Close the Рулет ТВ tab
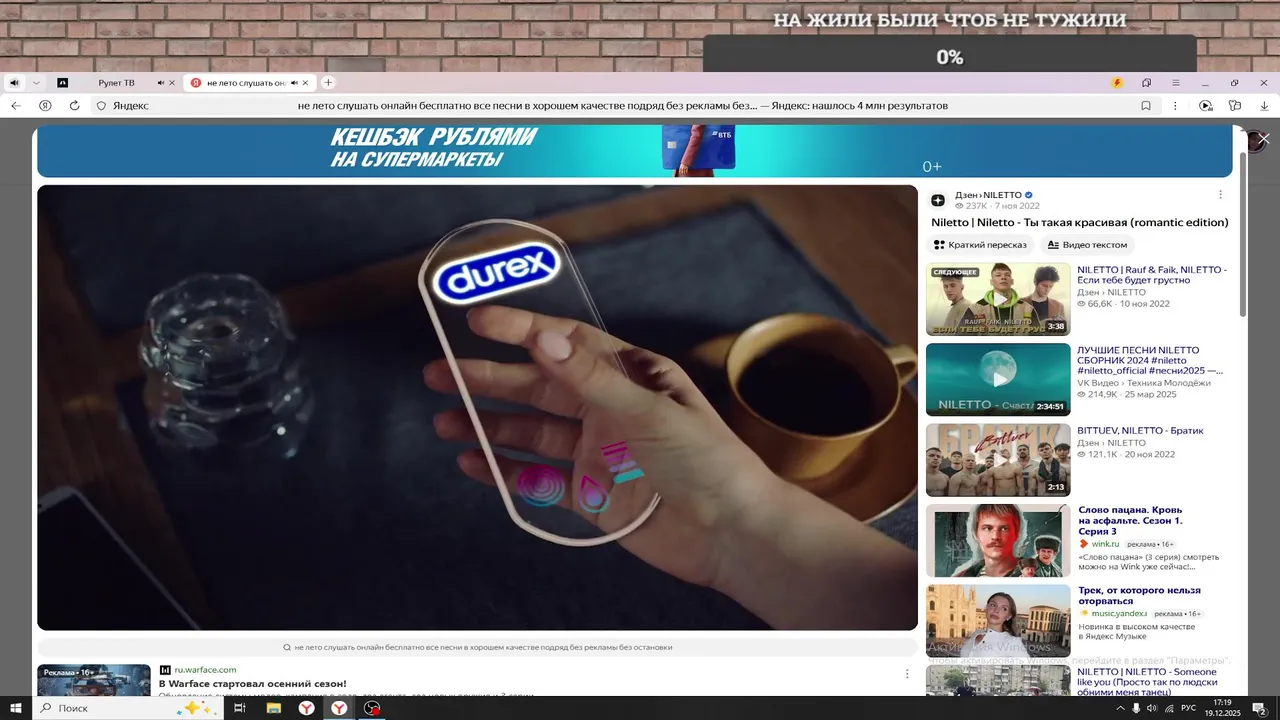 click(x=172, y=83)
